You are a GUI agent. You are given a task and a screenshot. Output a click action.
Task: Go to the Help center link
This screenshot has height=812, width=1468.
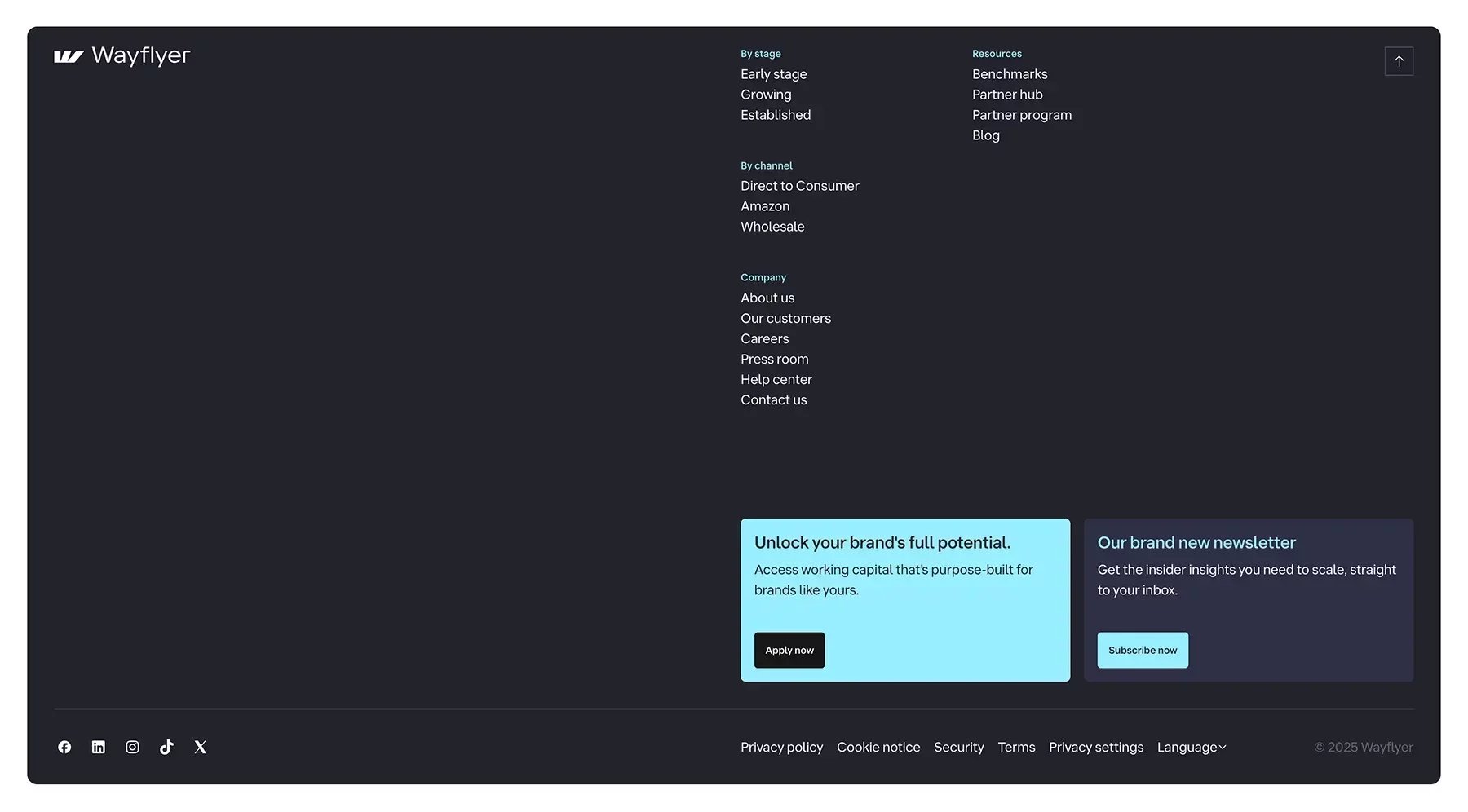tap(776, 379)
